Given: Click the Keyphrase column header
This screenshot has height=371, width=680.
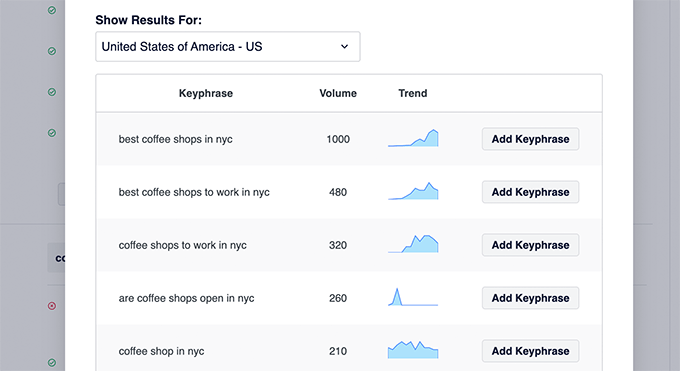Looking at the screenshot, I should point(206,93).
